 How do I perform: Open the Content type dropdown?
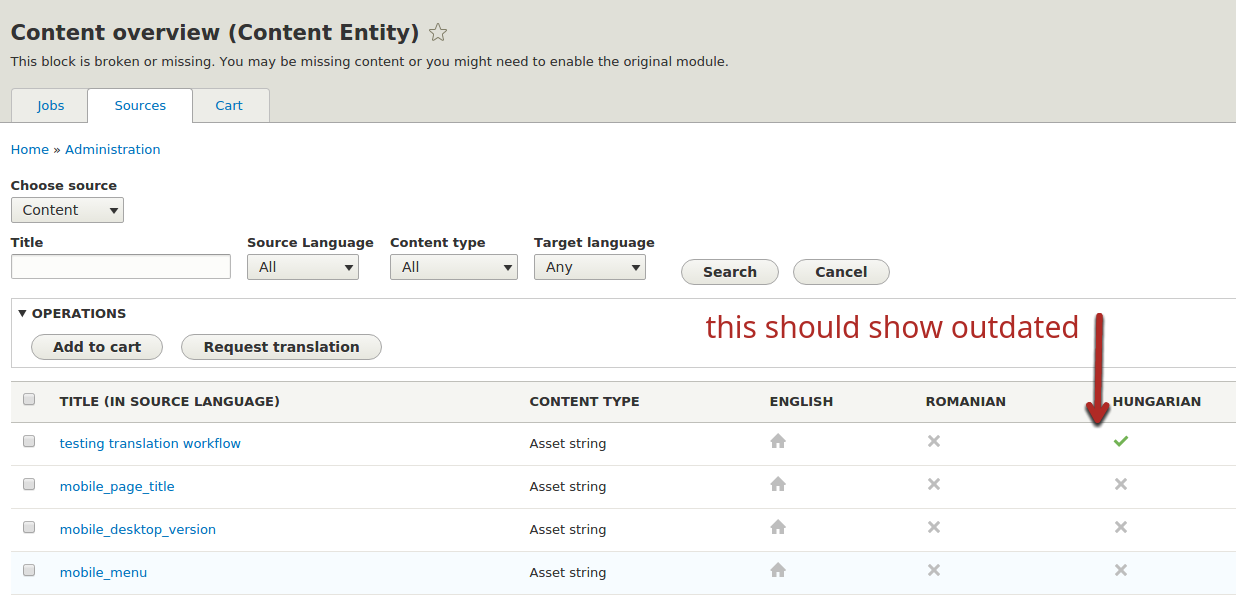click(x=453, y=267)
